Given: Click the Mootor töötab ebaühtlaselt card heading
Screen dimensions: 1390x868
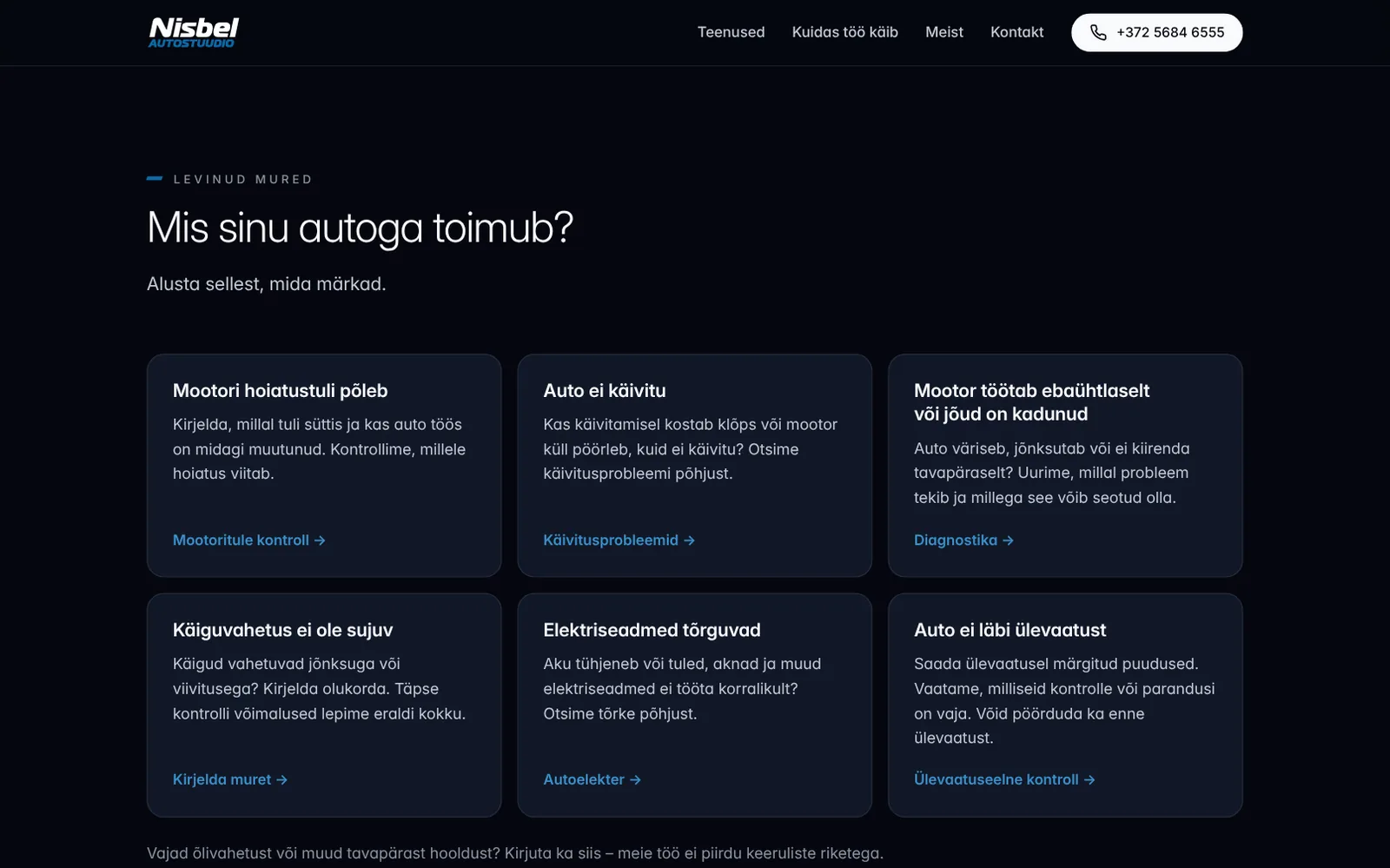Looking at the screenshot, I should 1031,402.
